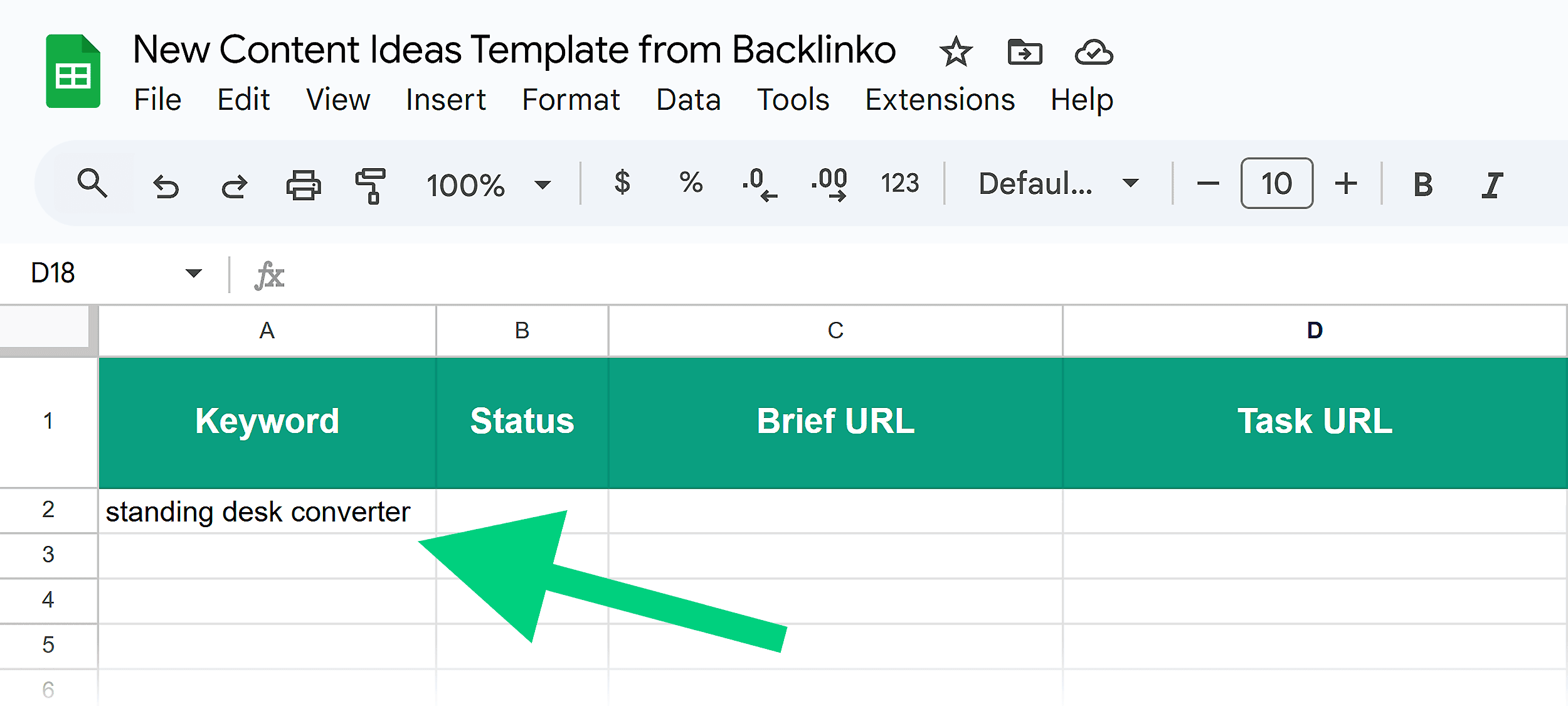Click the decrease decimal places icon
Screen dimensions: 1568x706
(x=759, y=184)
